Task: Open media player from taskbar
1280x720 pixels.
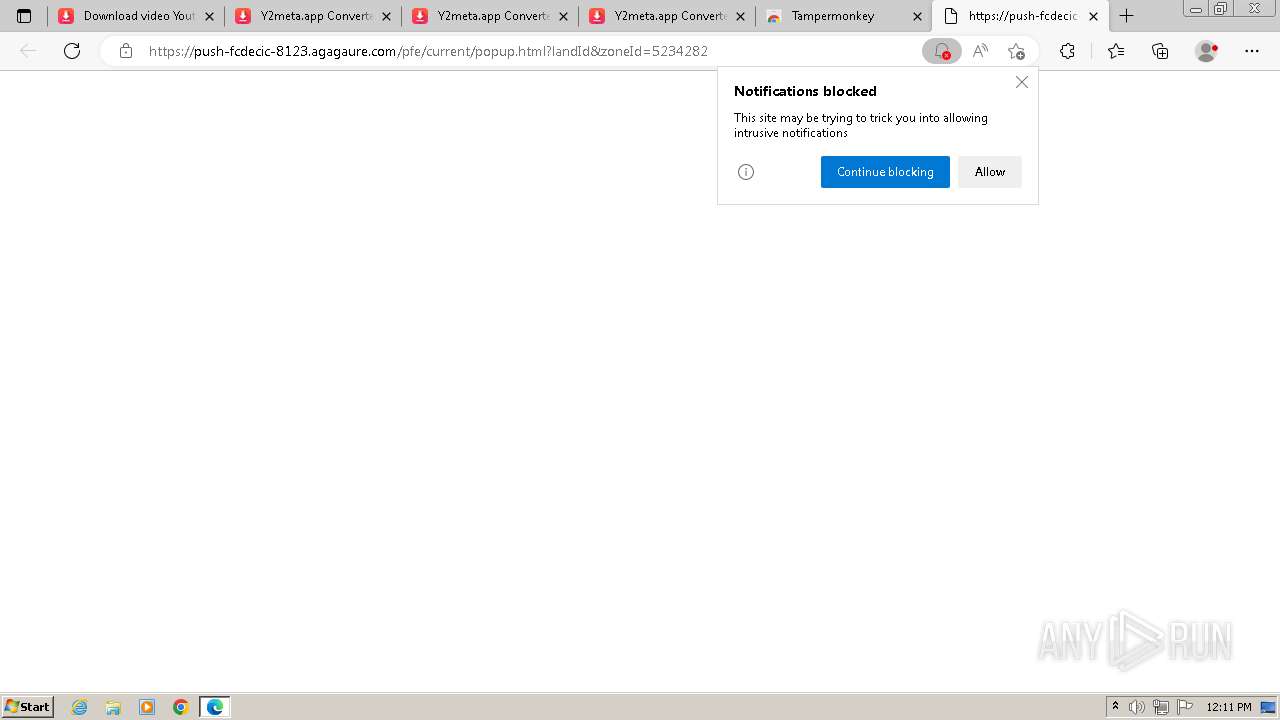Action: [147, 707]
